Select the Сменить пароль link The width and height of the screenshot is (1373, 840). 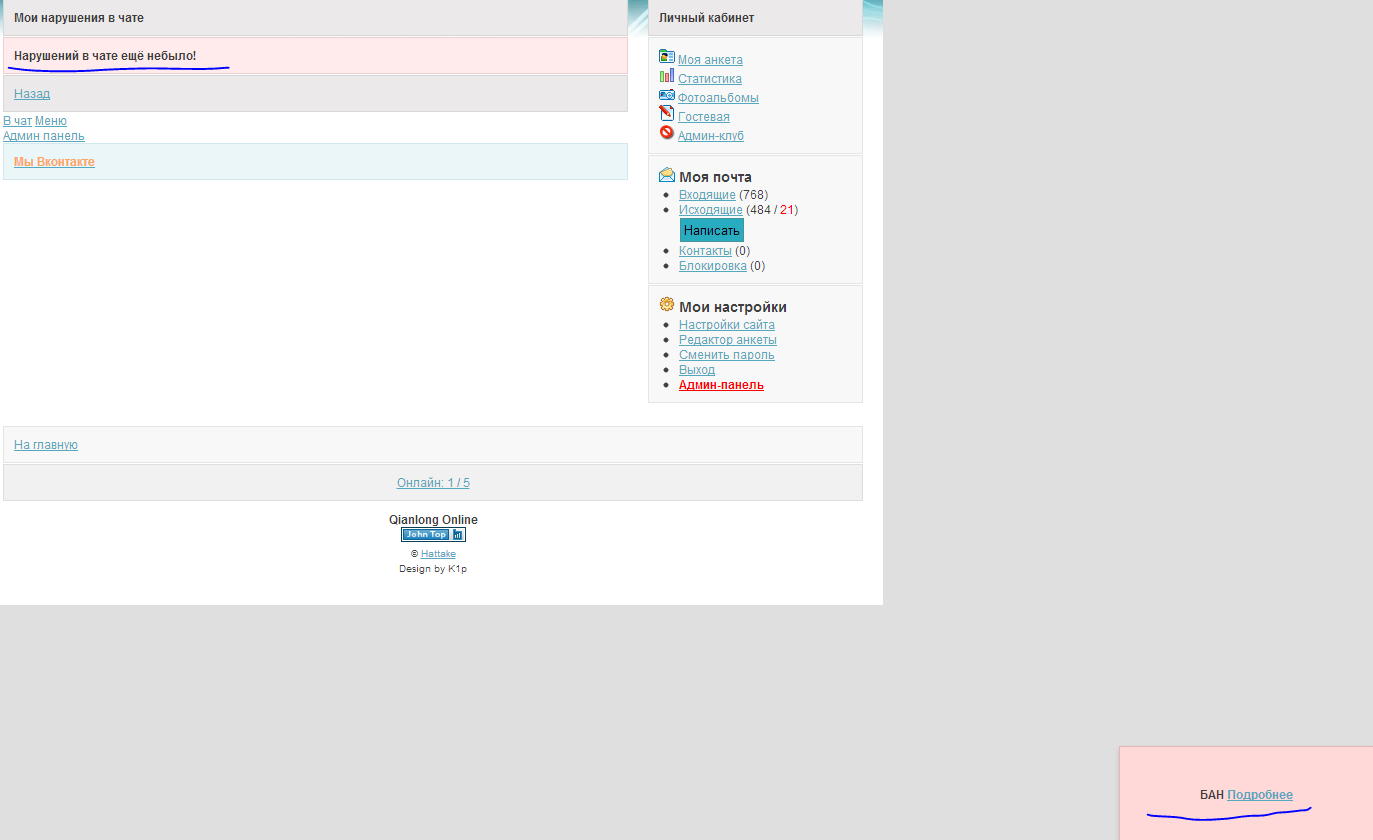click(727, 355)
